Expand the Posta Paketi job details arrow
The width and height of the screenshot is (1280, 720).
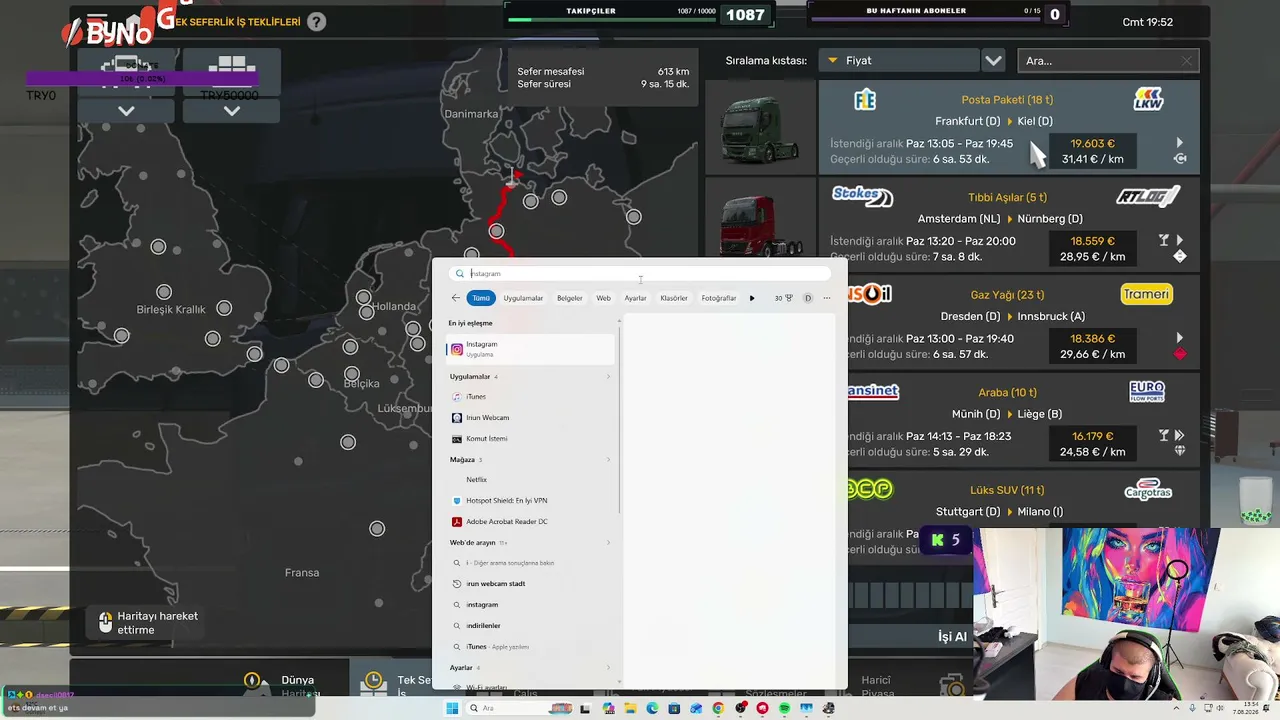pos(1180,143)
